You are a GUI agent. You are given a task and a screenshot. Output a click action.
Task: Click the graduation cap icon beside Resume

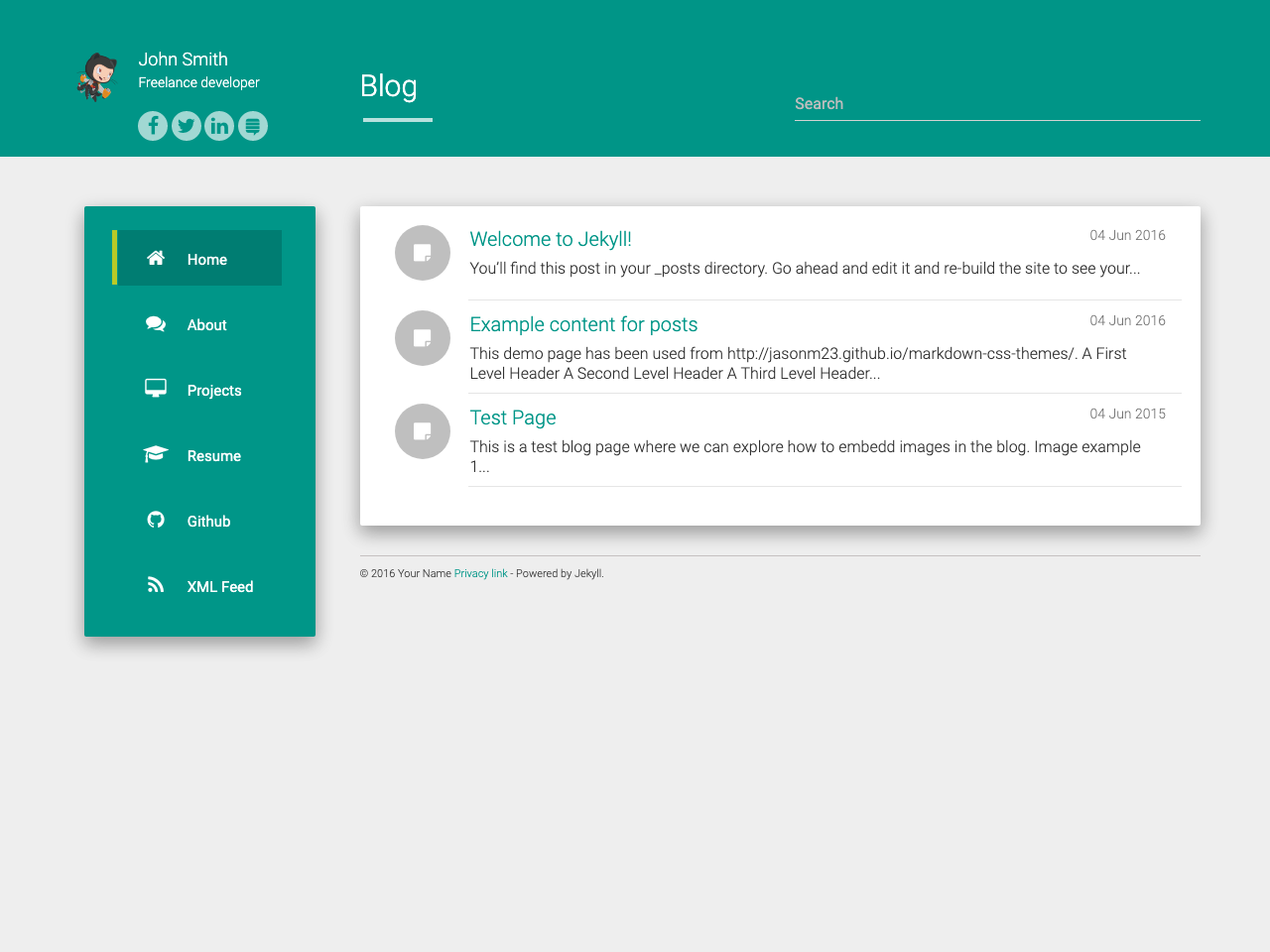click(x=156, y=454)
